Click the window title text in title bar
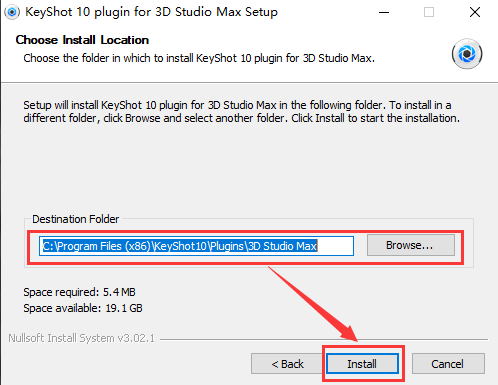Viewport: 498px width, 385px height. 151,12
